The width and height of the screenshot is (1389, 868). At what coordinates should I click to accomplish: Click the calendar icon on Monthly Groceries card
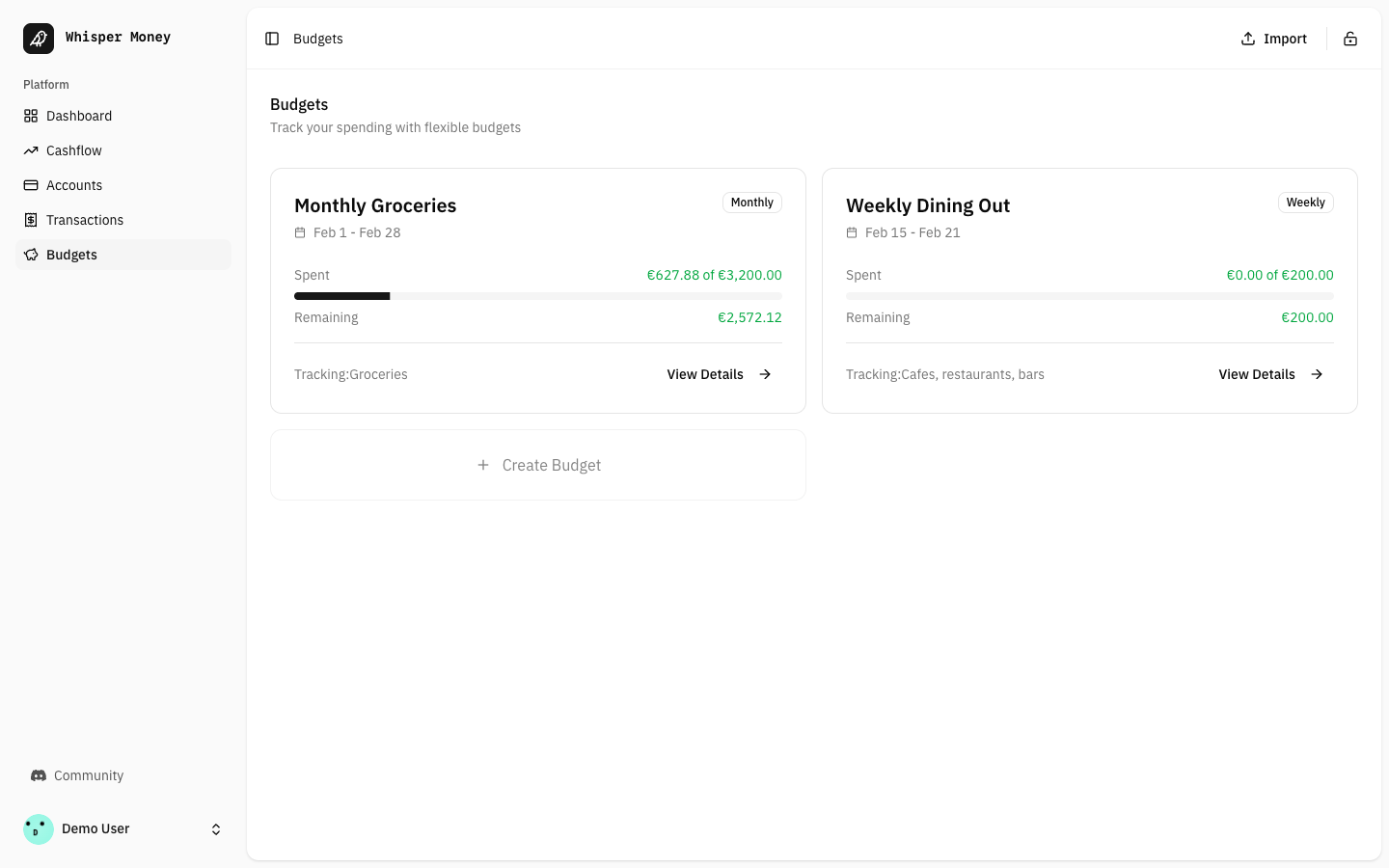coord(299,232)
